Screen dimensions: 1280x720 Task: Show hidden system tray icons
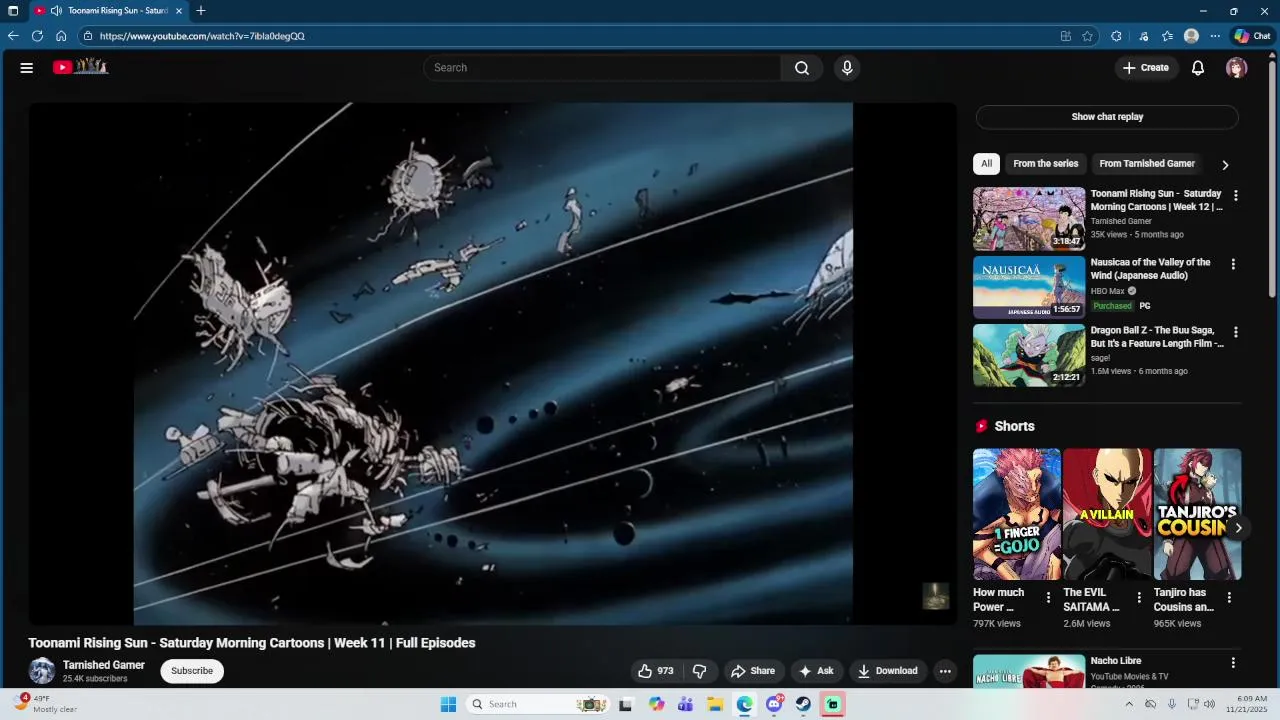(x=1129, y=704)
